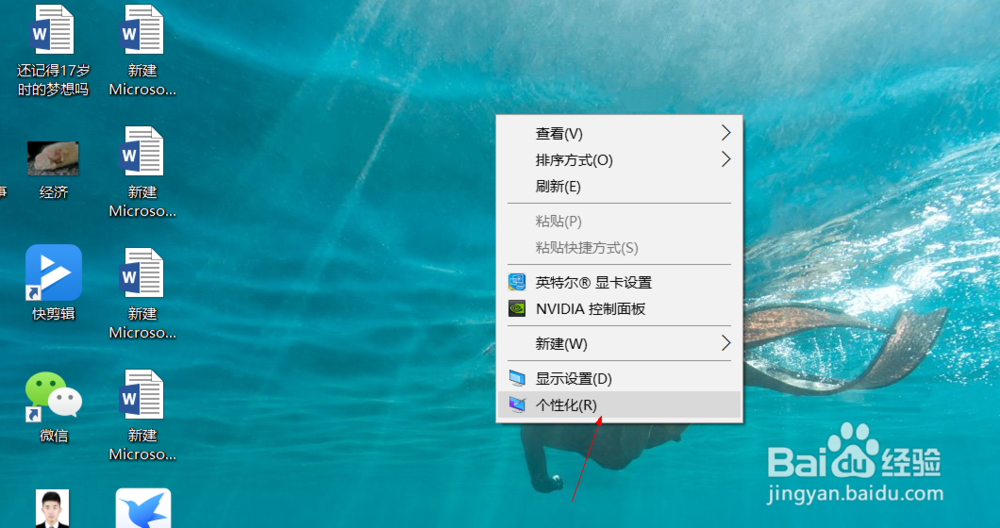This screenshot has width=1000, height=528.
Task: Click the 快剪辑 shortcut icon
Action: [54, 273]
